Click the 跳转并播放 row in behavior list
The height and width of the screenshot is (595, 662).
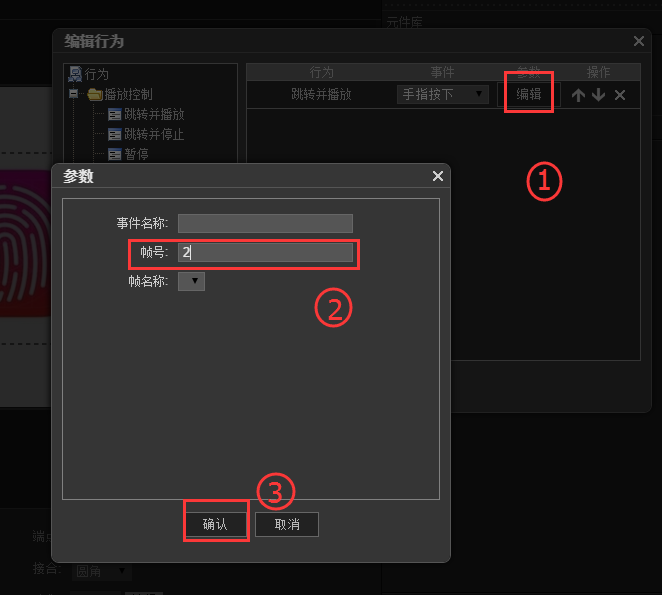(321, 95)
